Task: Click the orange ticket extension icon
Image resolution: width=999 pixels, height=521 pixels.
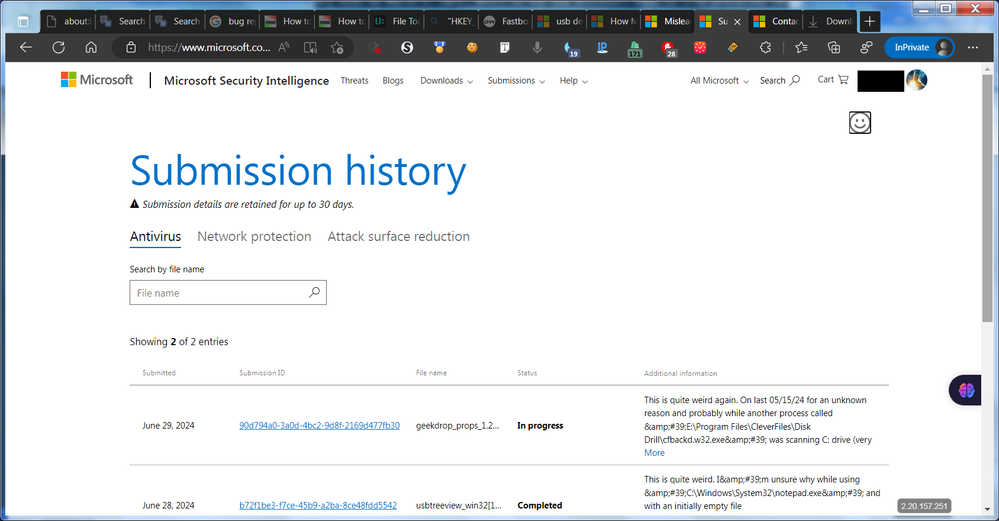Action: pos(733,47)
